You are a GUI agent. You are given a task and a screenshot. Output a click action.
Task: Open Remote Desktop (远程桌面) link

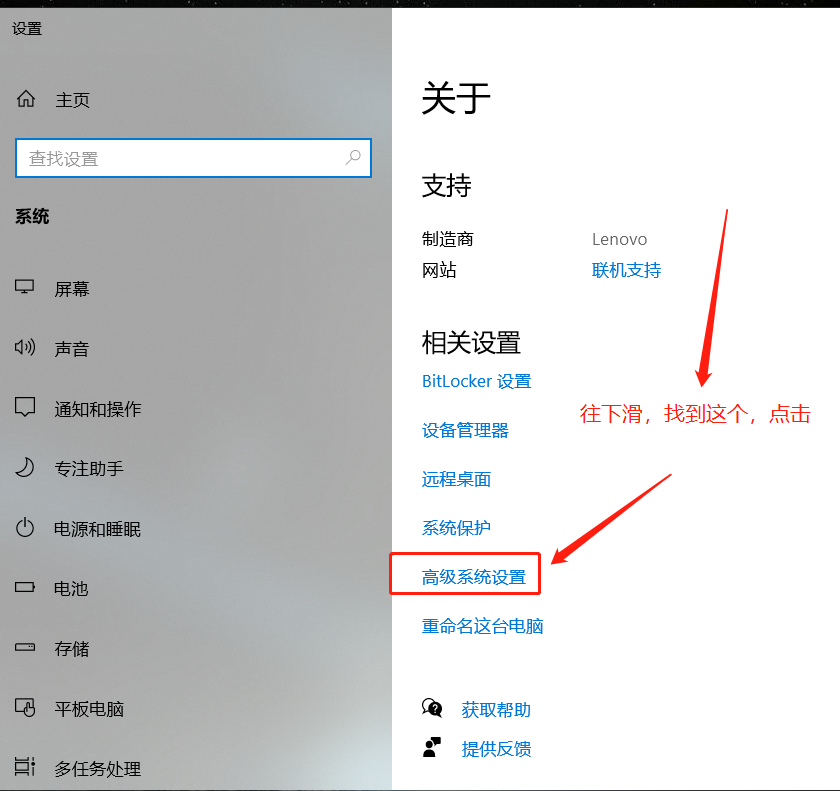point(456,479)
